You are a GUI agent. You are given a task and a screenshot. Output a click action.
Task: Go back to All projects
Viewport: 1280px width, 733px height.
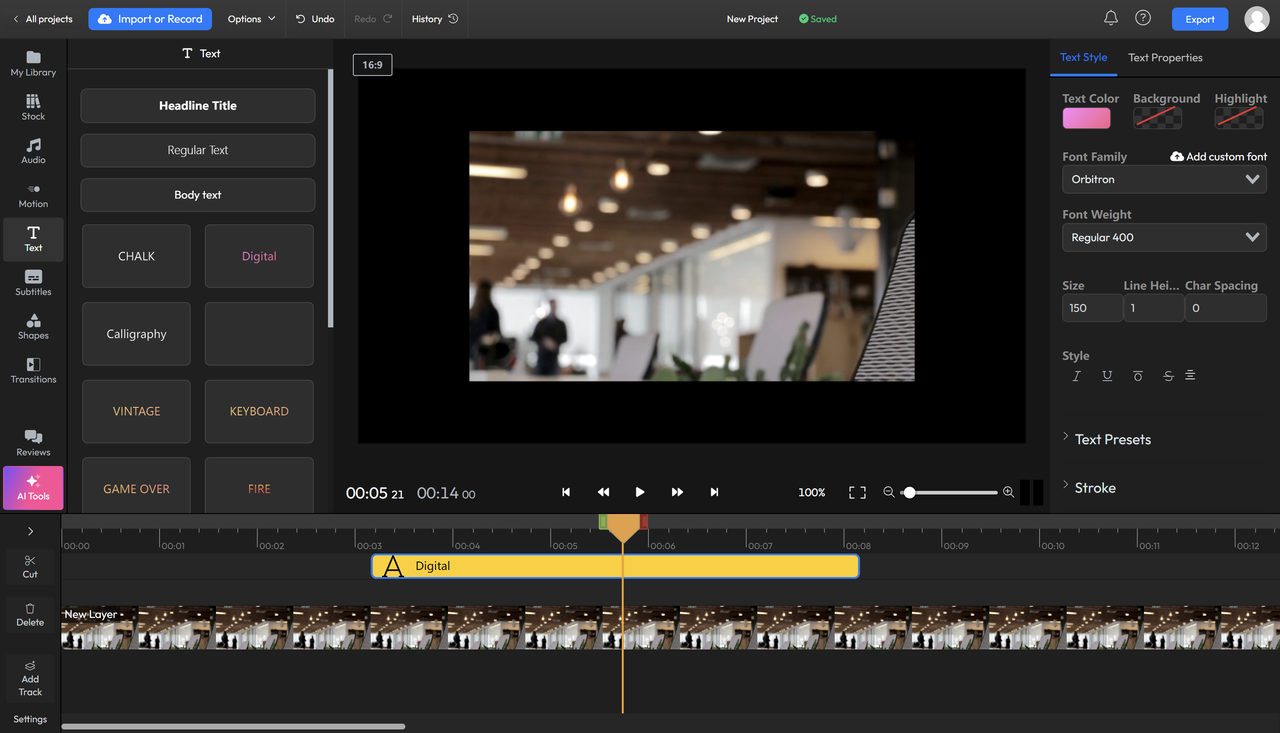coord(42,19)
